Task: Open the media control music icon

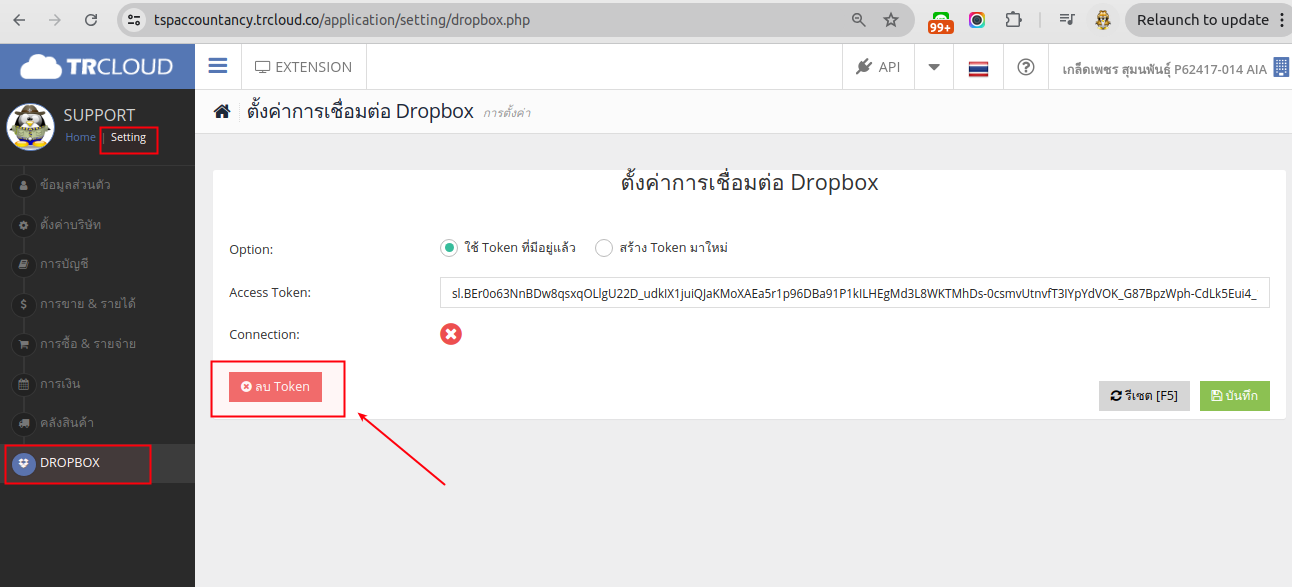Action: pyautogui.click(x=1067, y=20)
